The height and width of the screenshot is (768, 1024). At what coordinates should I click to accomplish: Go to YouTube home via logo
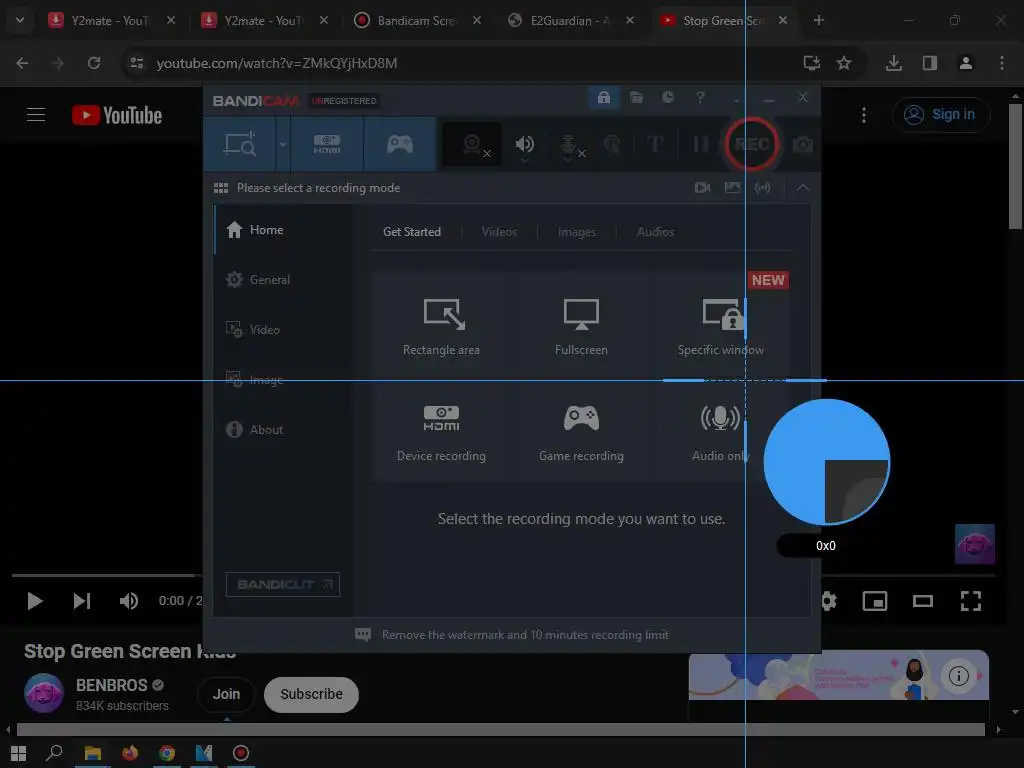coord(117,115)
